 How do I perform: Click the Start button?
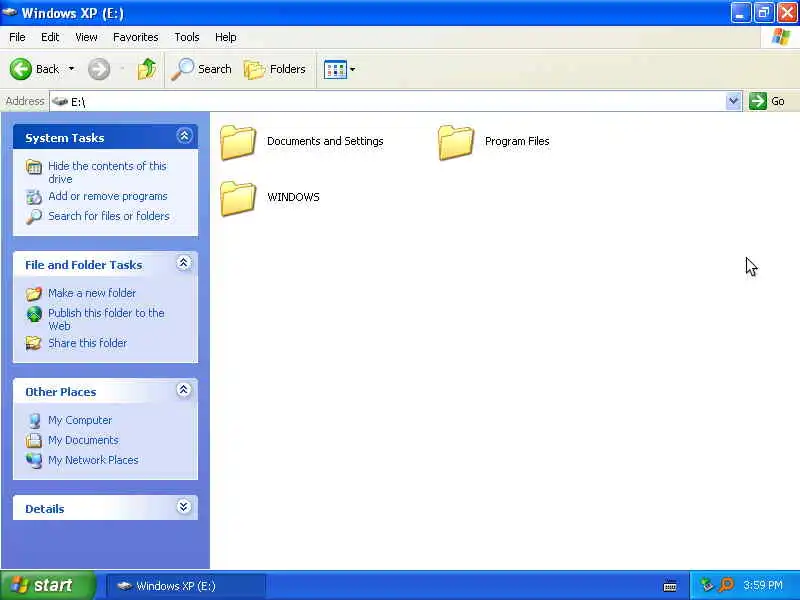pos(47,585)
